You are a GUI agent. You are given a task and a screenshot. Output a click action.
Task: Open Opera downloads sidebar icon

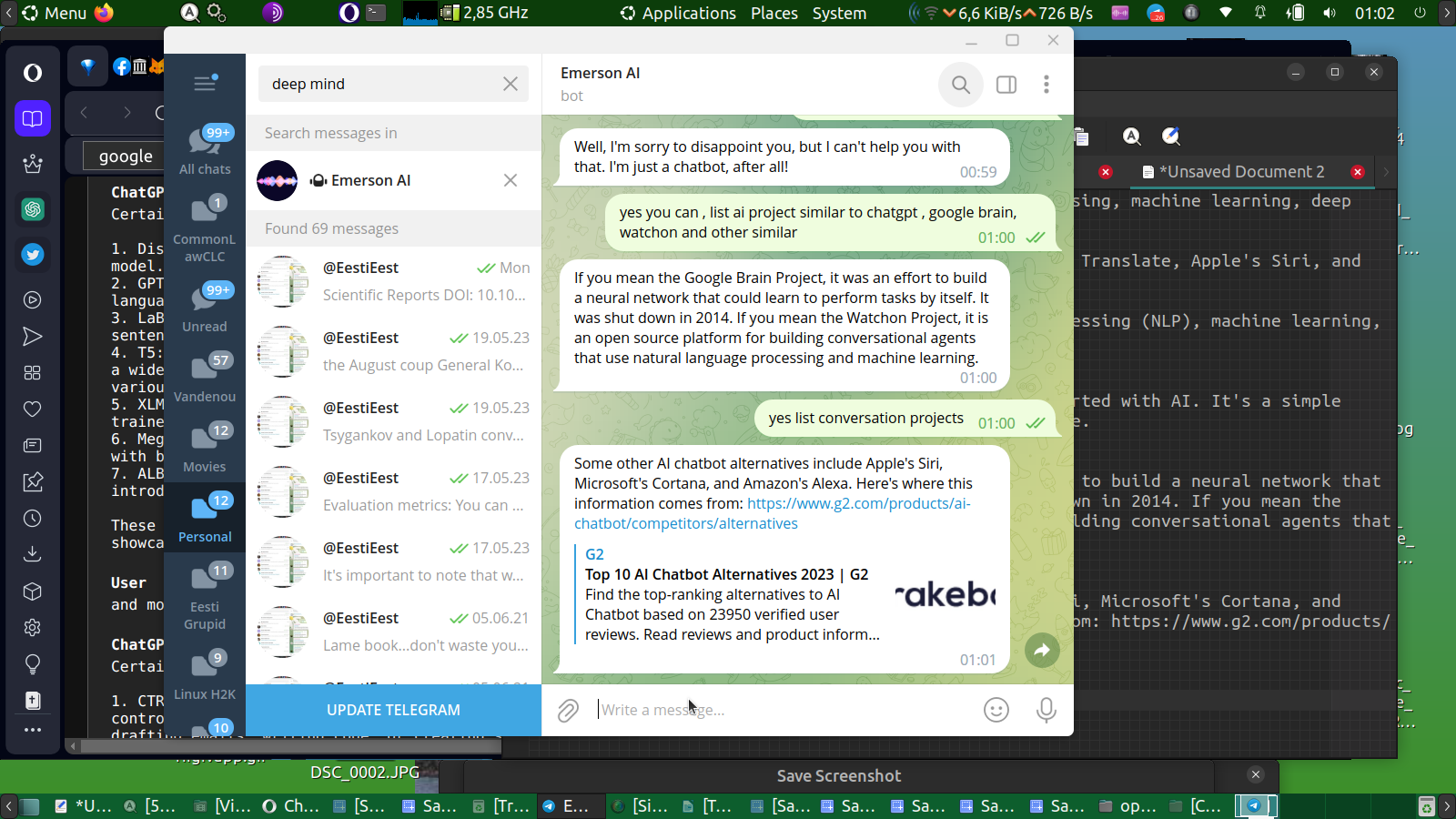point(33,555)
